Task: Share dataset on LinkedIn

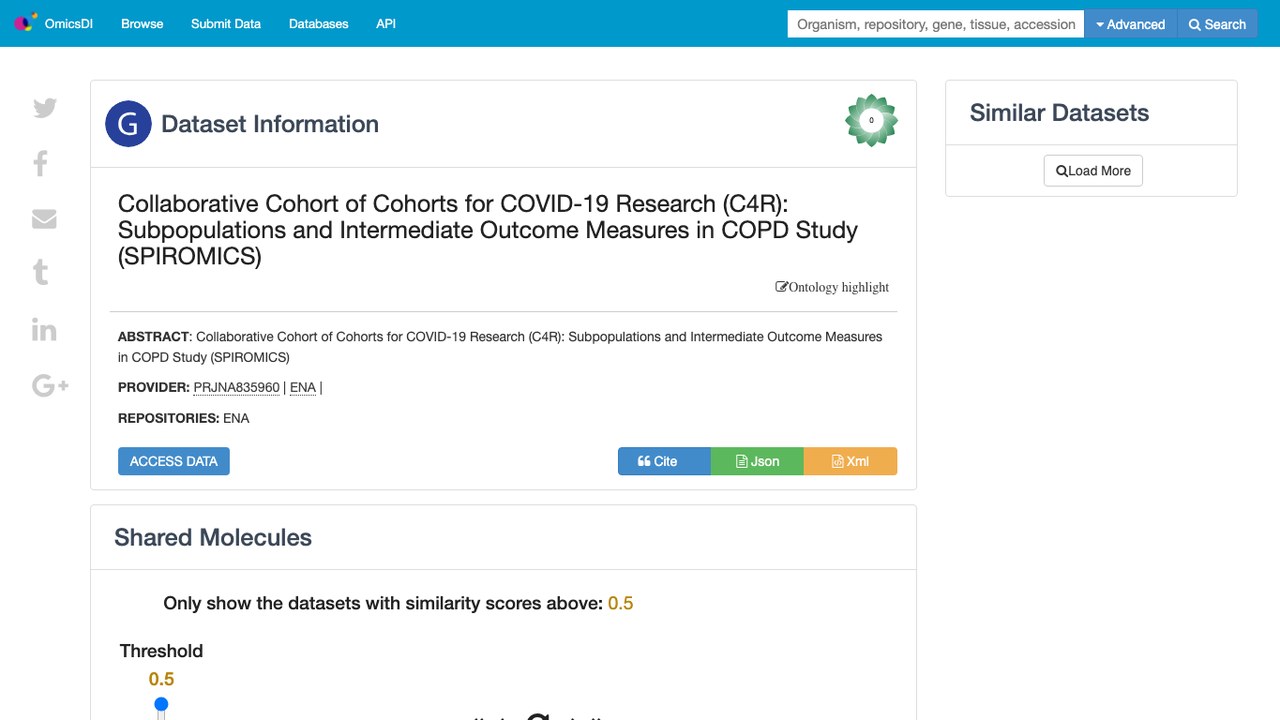Action: pyautogui.click(x=44, y=329)
